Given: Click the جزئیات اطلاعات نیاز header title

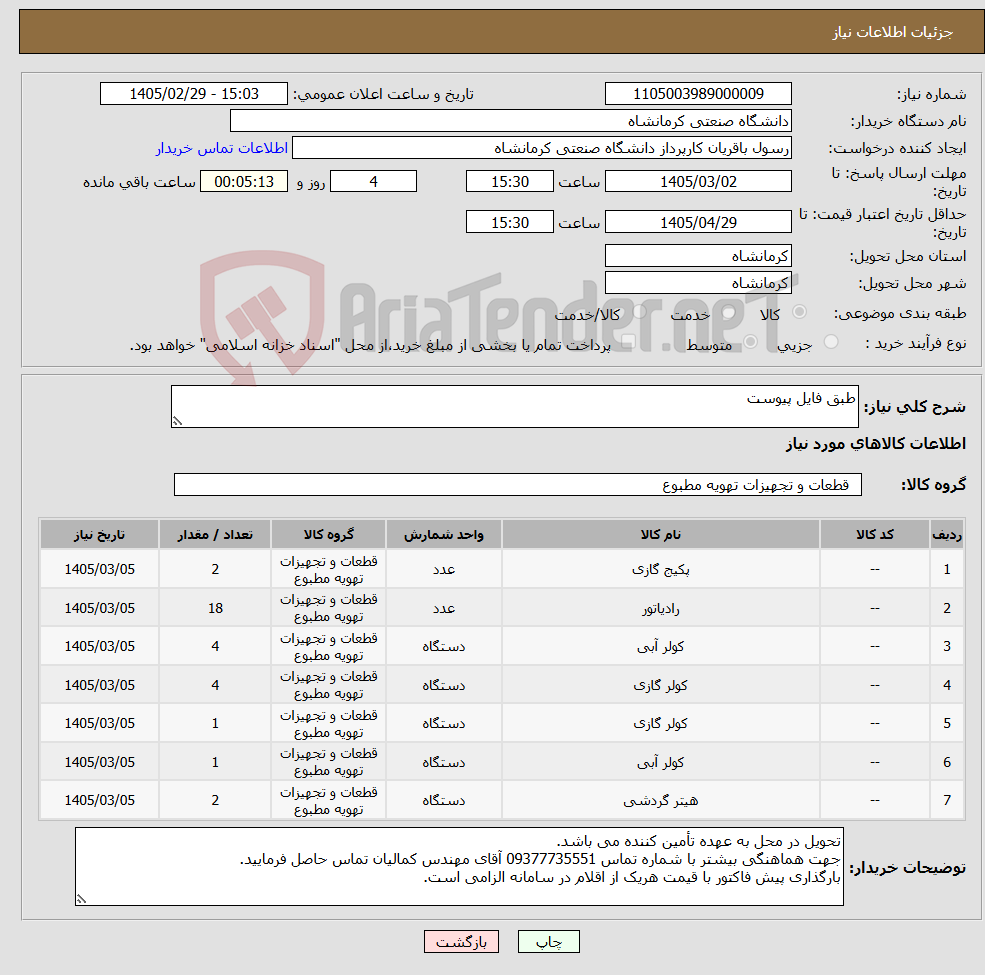Looking at the screenshot, I should (x=893, y=32).
